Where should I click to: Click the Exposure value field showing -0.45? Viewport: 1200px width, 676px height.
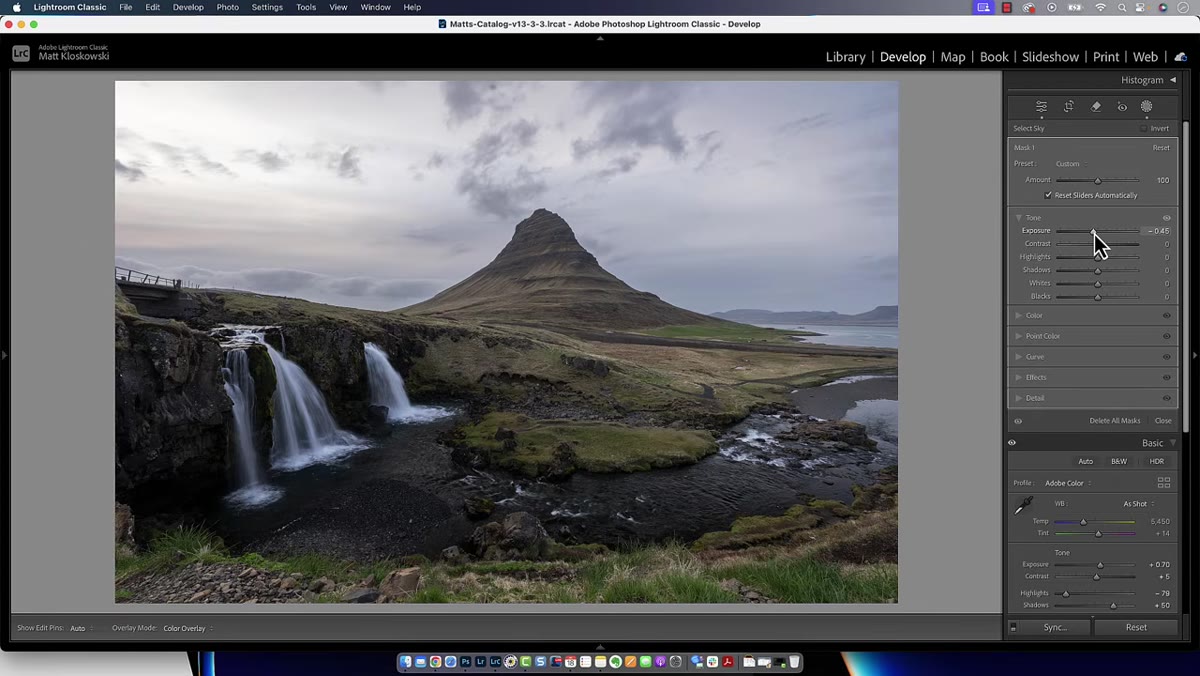coord(1159,231)
